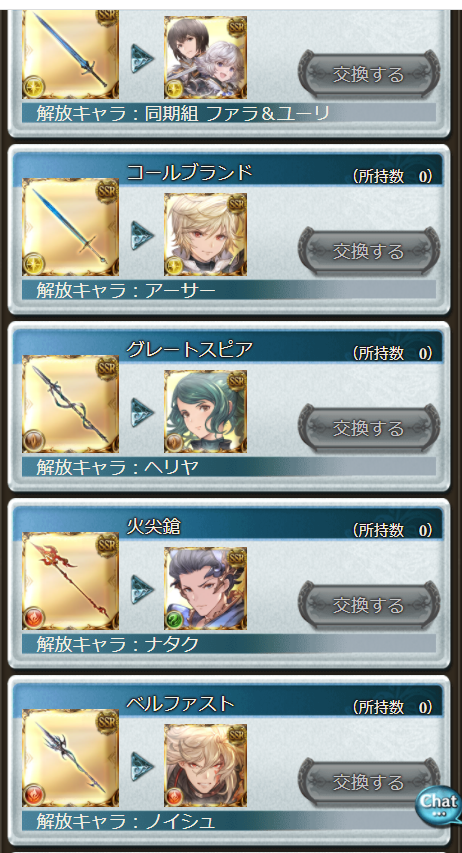
Task: Tap the ベルファスト trident weapon icon
Action: (70, 758)
